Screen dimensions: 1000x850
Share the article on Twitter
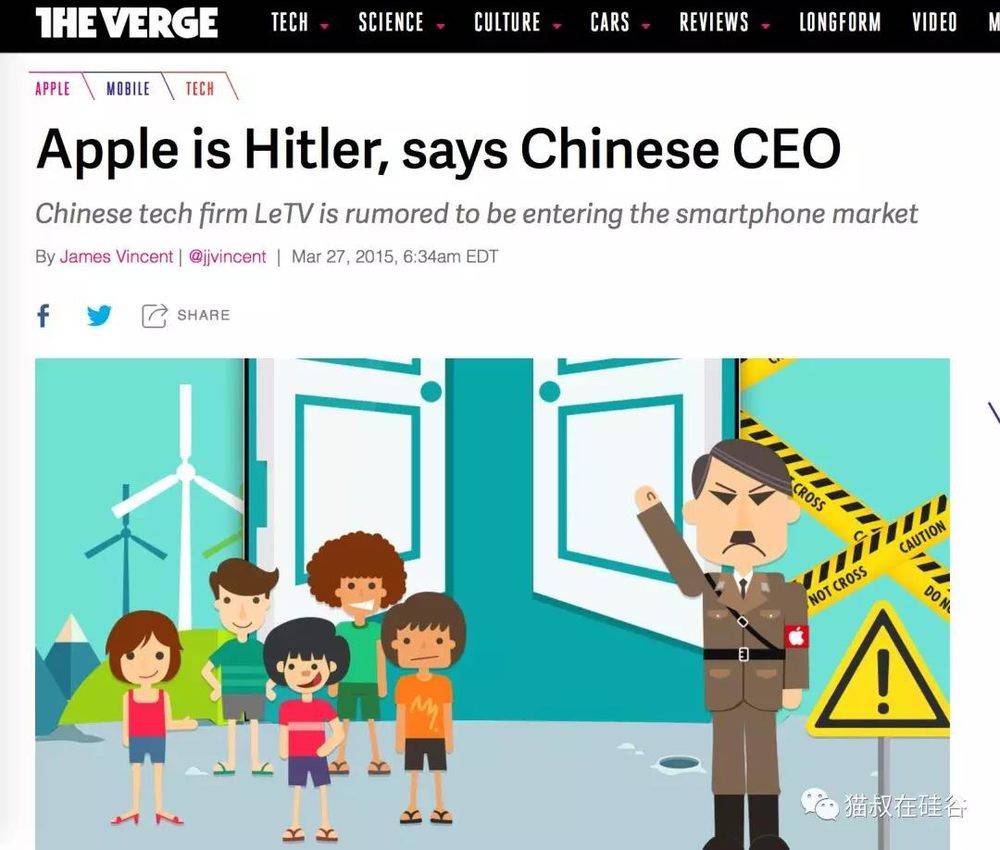tap(99, 315)
